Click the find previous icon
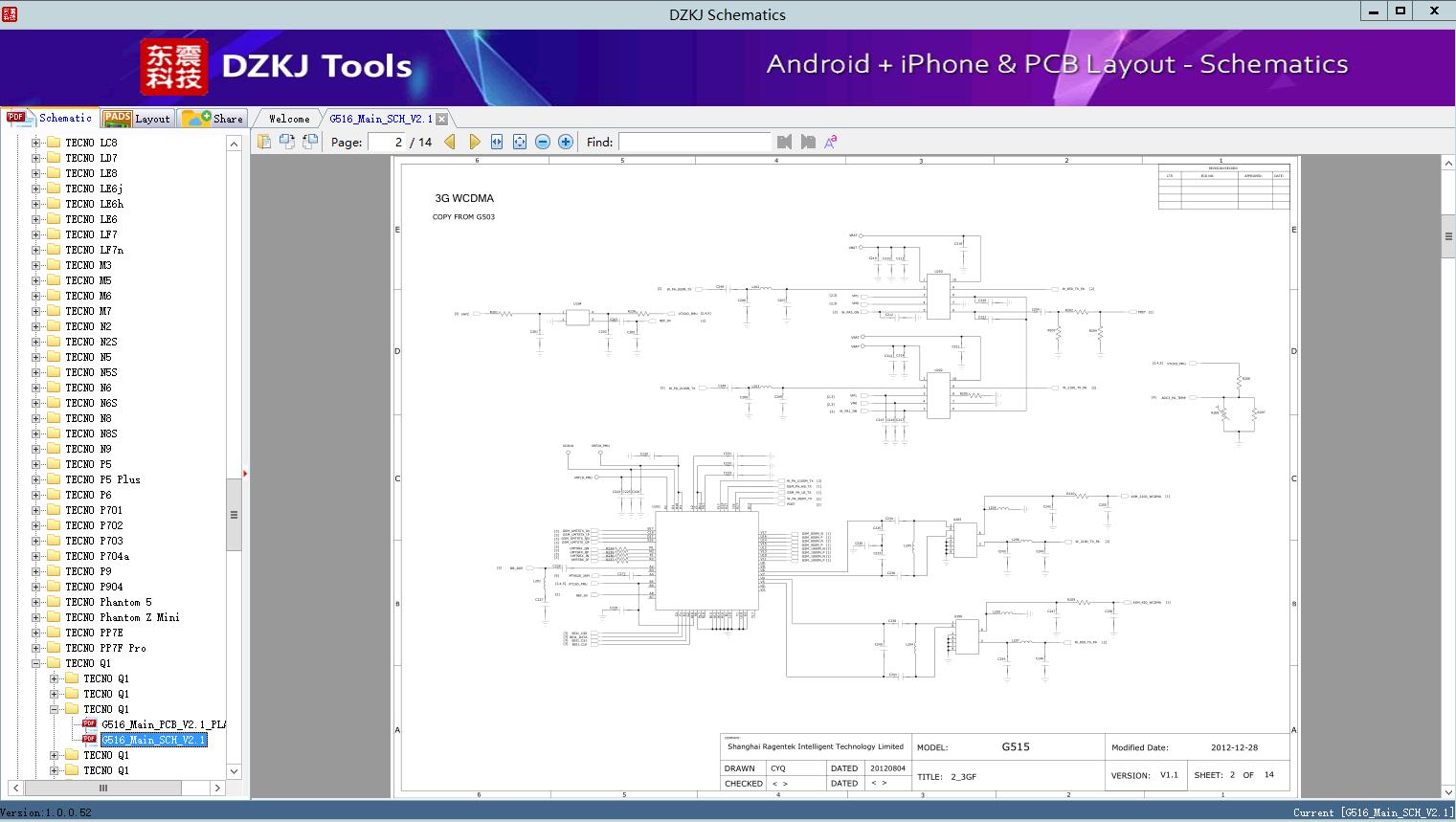Screen dimensions: 1456x822 (785, 142)
